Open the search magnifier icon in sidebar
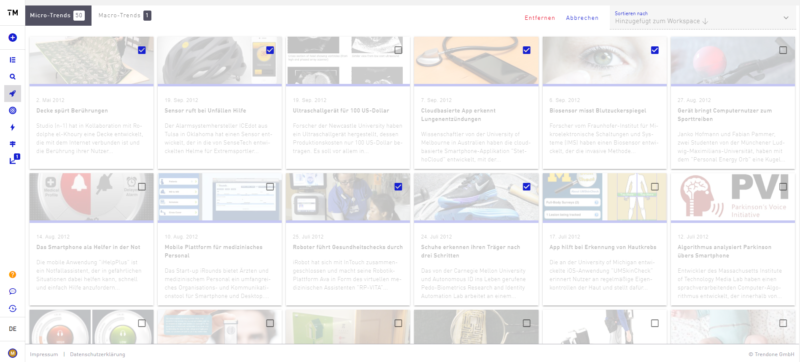The height and width of the screenshot is (362, 800). (x=13, y=77)
